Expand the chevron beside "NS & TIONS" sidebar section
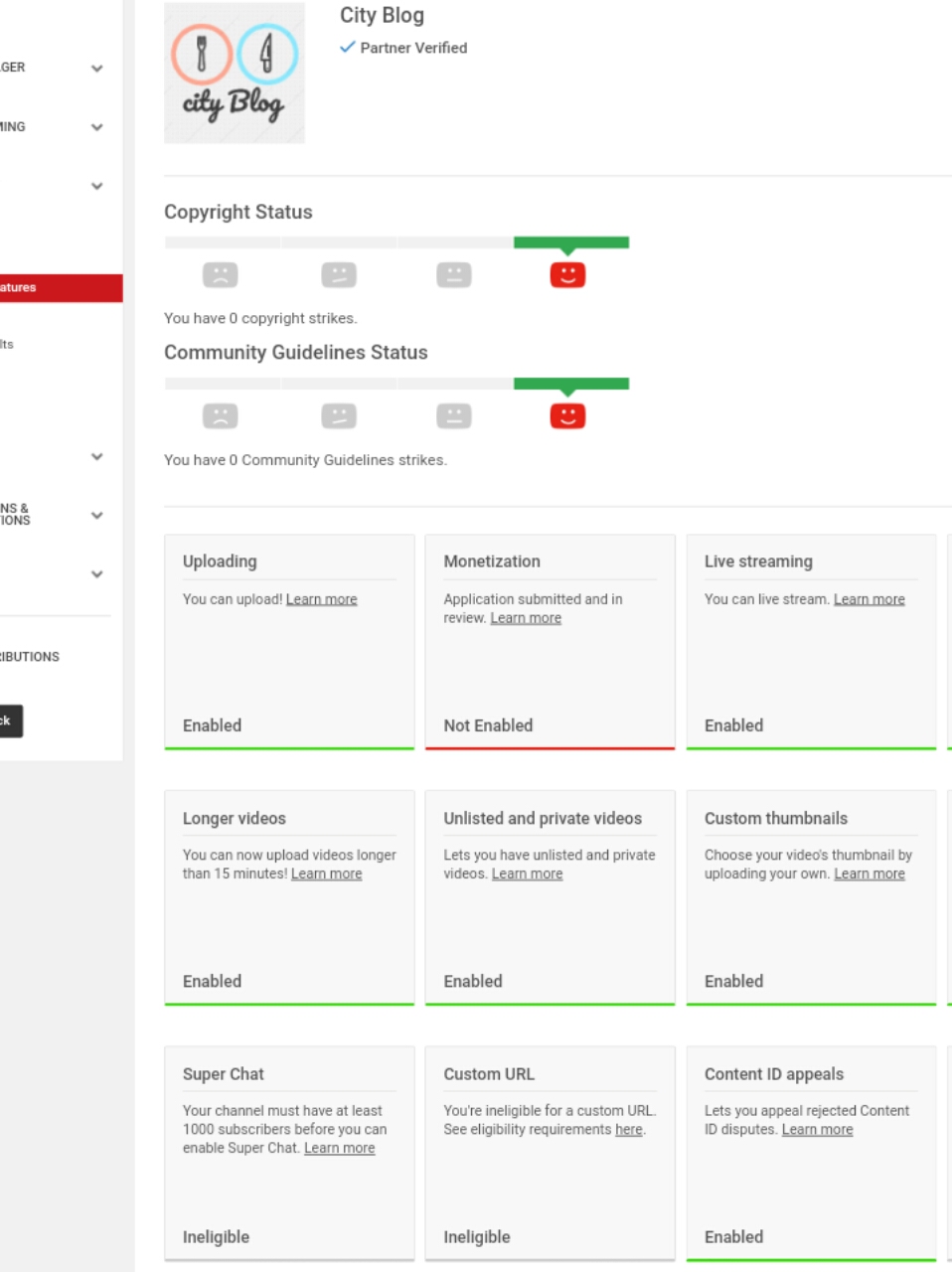The width and height of the screenshot is (952, 1272). (x=96, y=515)
